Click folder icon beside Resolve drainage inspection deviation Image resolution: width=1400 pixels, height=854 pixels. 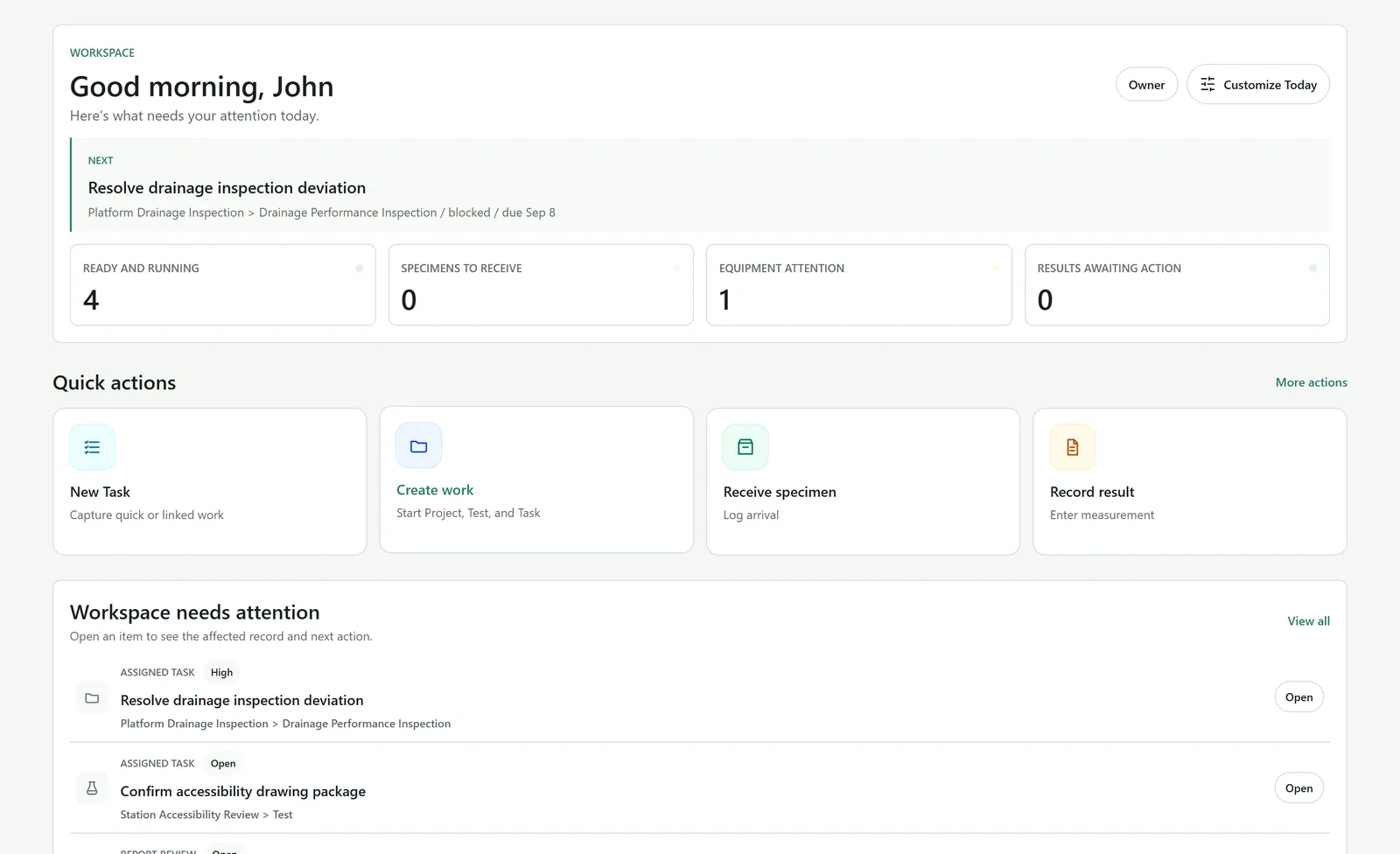click(x=92, y=698)
